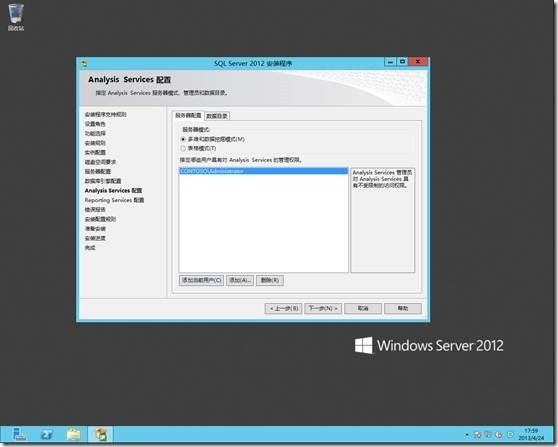Screen dimensions: 558x447
Task: Close the SQL Server 2012 setup window
Action: point(418,62)
